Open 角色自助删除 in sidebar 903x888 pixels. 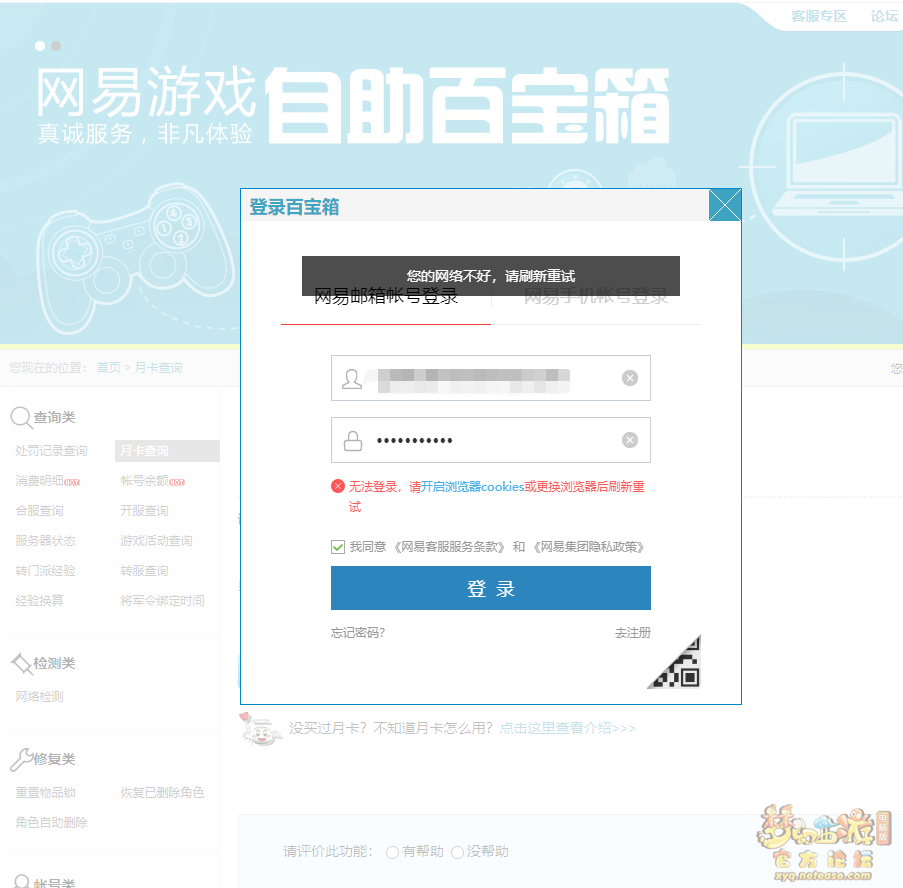pyautogui.click(x=51, y=822)
